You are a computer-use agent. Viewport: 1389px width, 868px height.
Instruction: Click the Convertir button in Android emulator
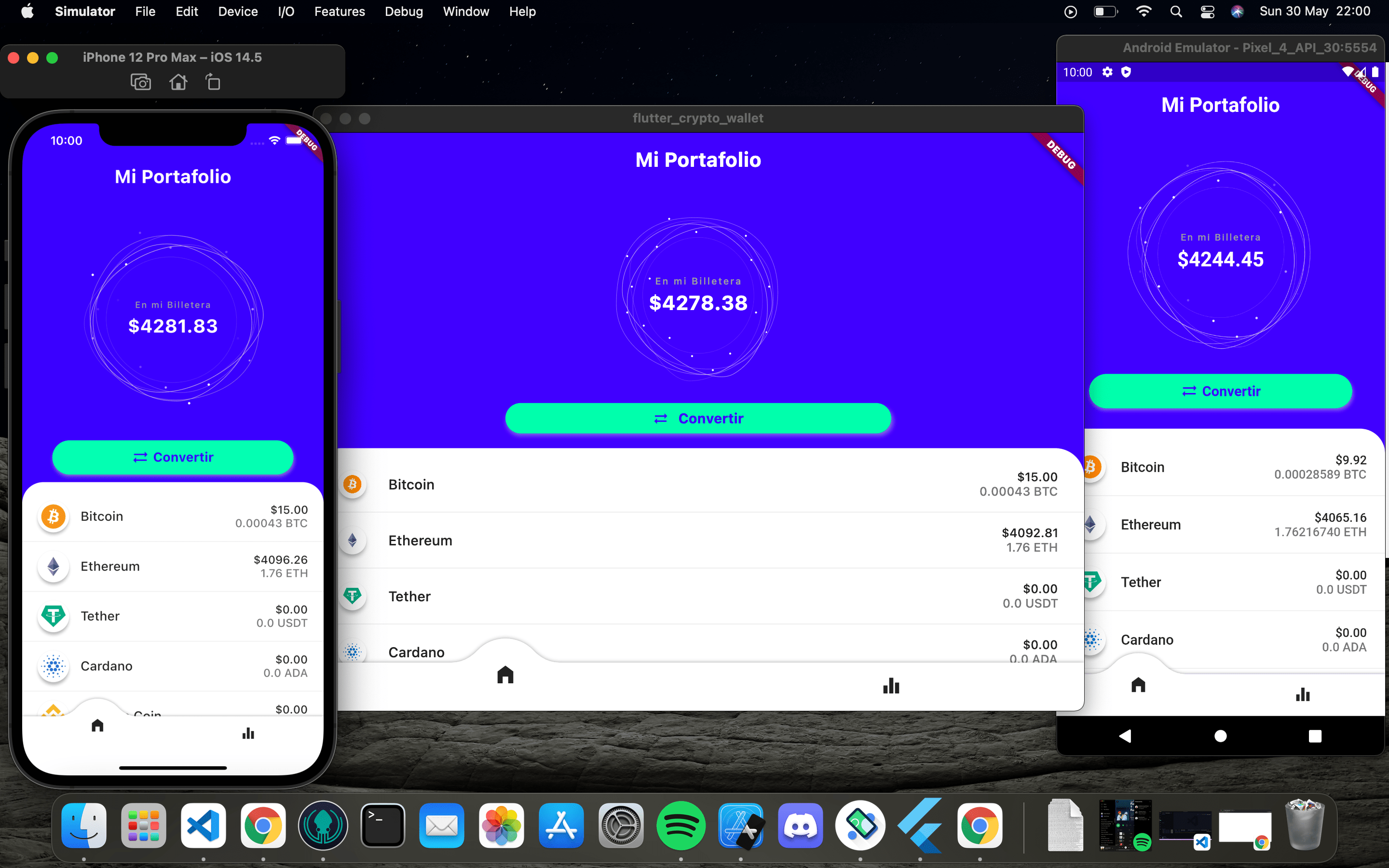(1221, 391)
